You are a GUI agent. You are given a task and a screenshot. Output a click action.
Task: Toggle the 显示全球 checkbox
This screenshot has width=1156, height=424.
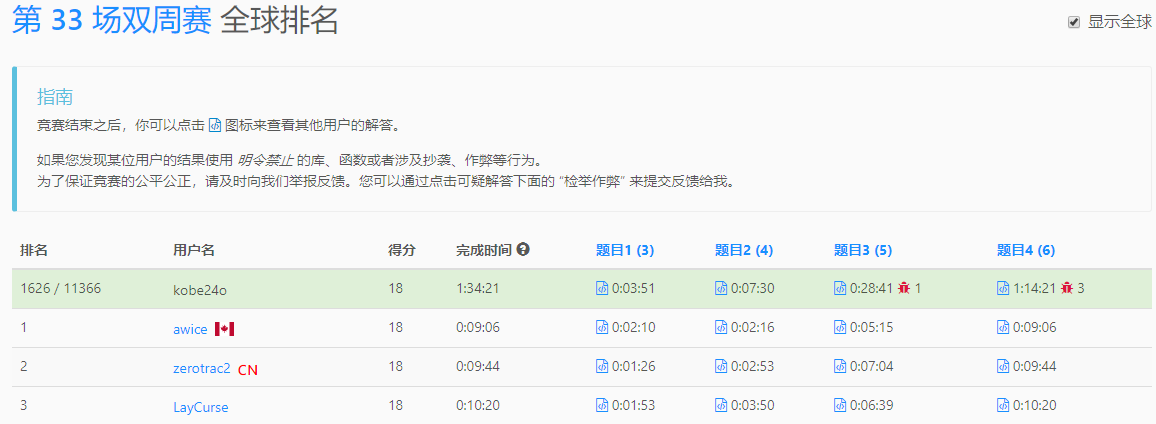tap(1073, 22)
